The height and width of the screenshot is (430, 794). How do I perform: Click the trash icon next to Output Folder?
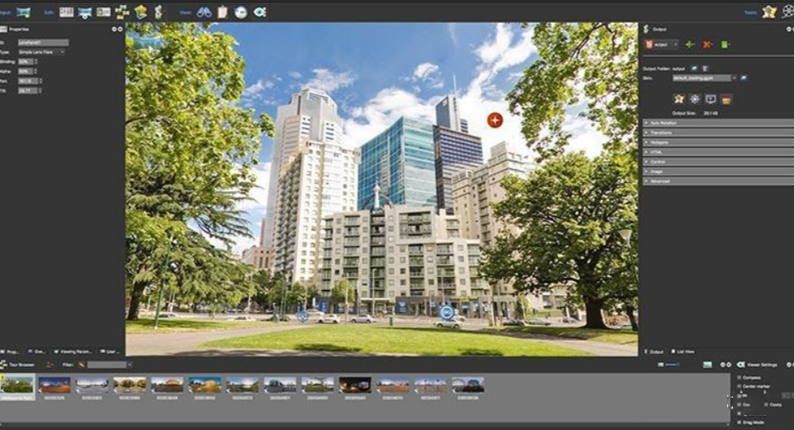705,68
